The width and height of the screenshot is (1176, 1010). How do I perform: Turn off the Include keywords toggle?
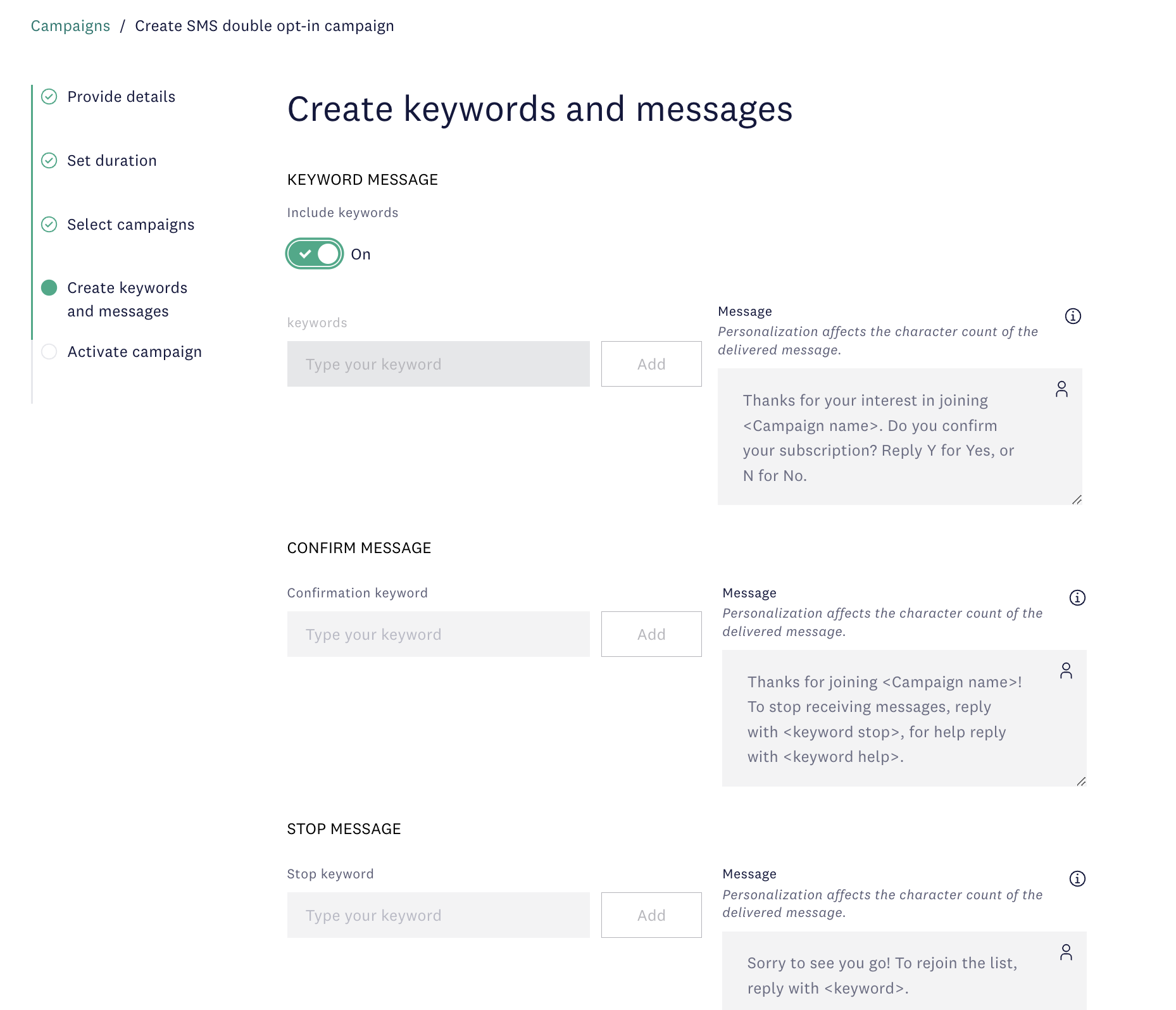point(315,254)
